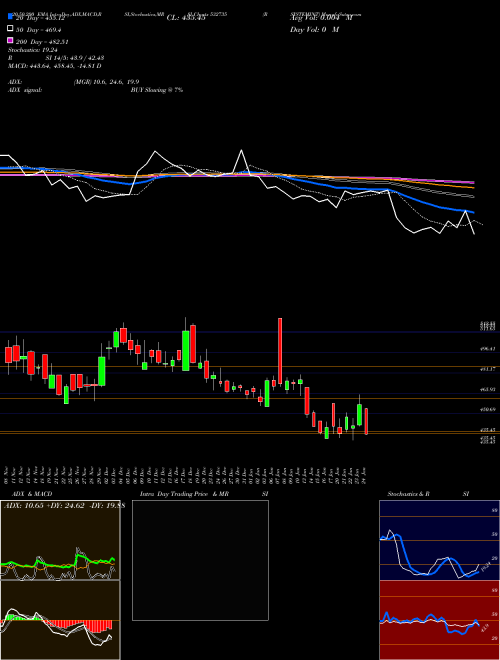Click the 496.41 price axis label
This screenshot has height=660, width=500.
click(x=488, y=349)
